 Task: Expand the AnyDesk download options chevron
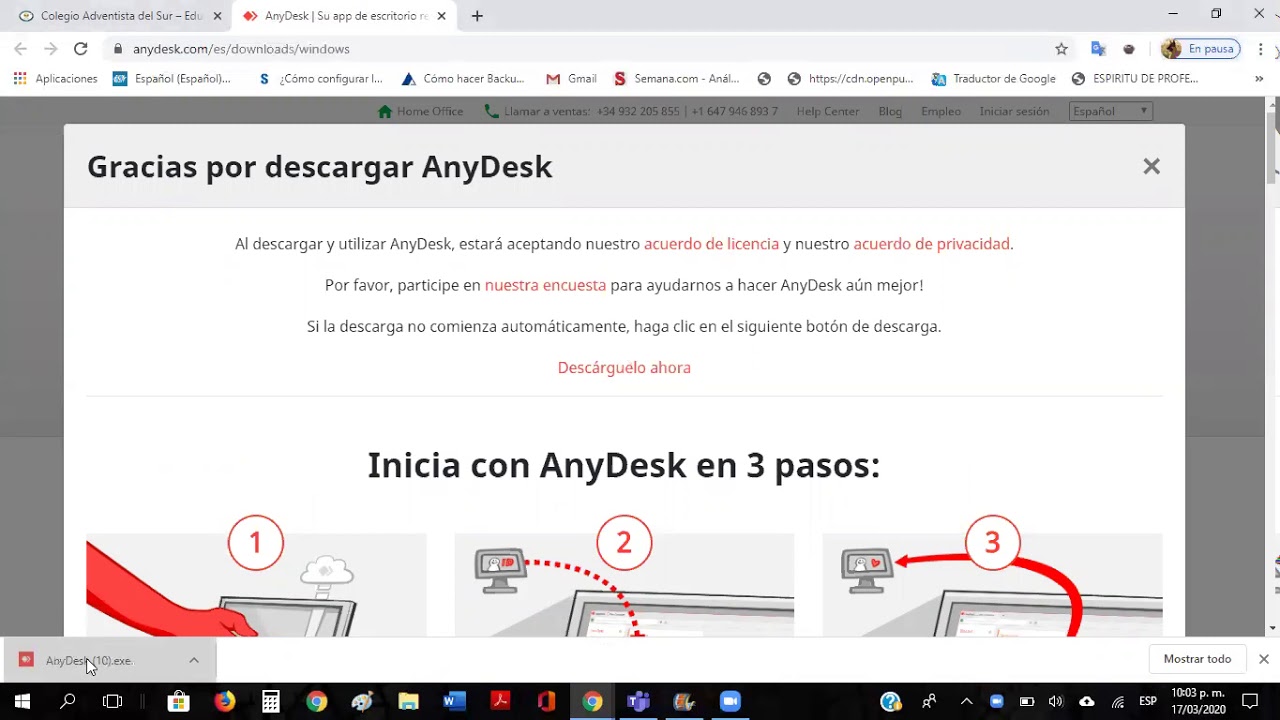(x=194, y=660)
